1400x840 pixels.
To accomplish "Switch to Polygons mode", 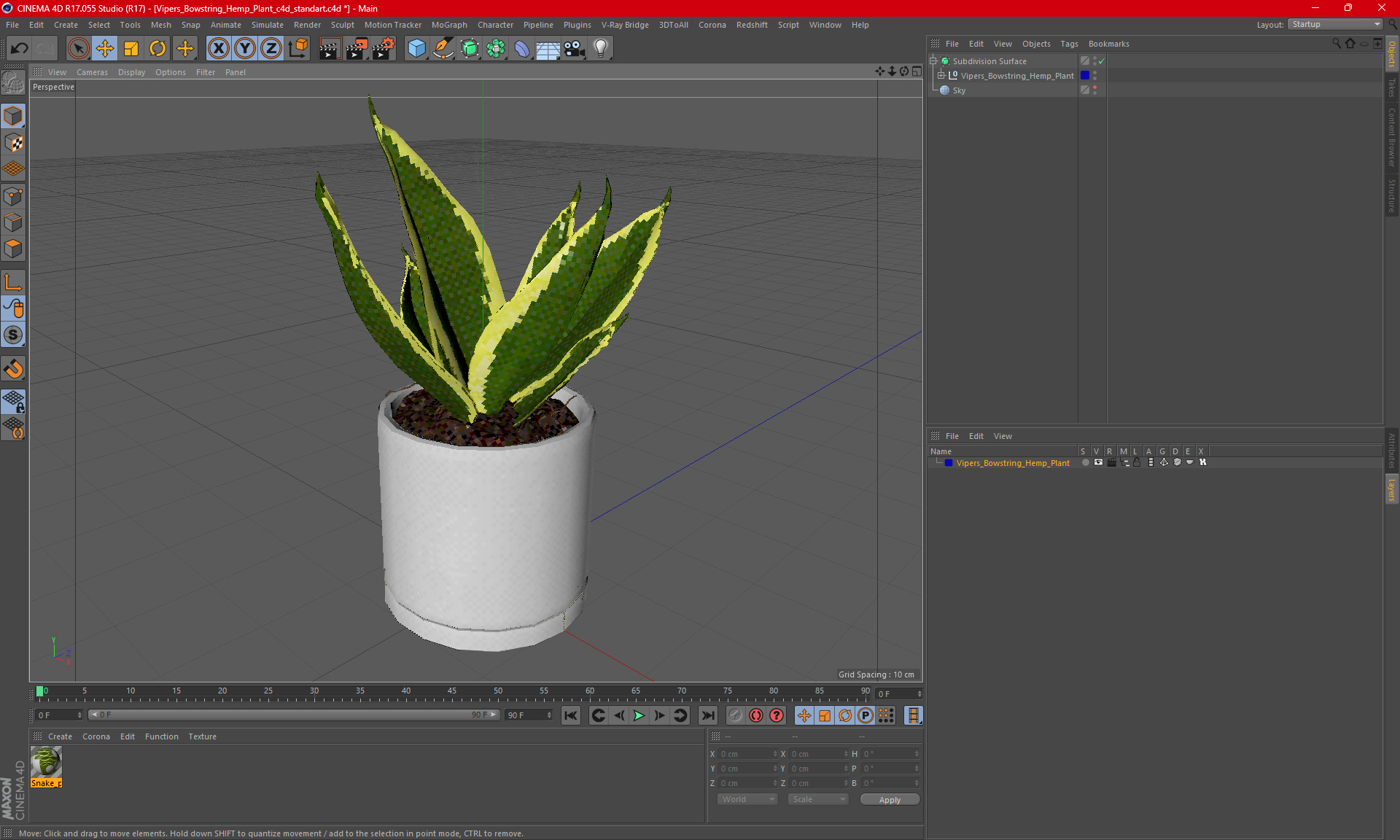I will pyautogui.click(x=13, y=249).
